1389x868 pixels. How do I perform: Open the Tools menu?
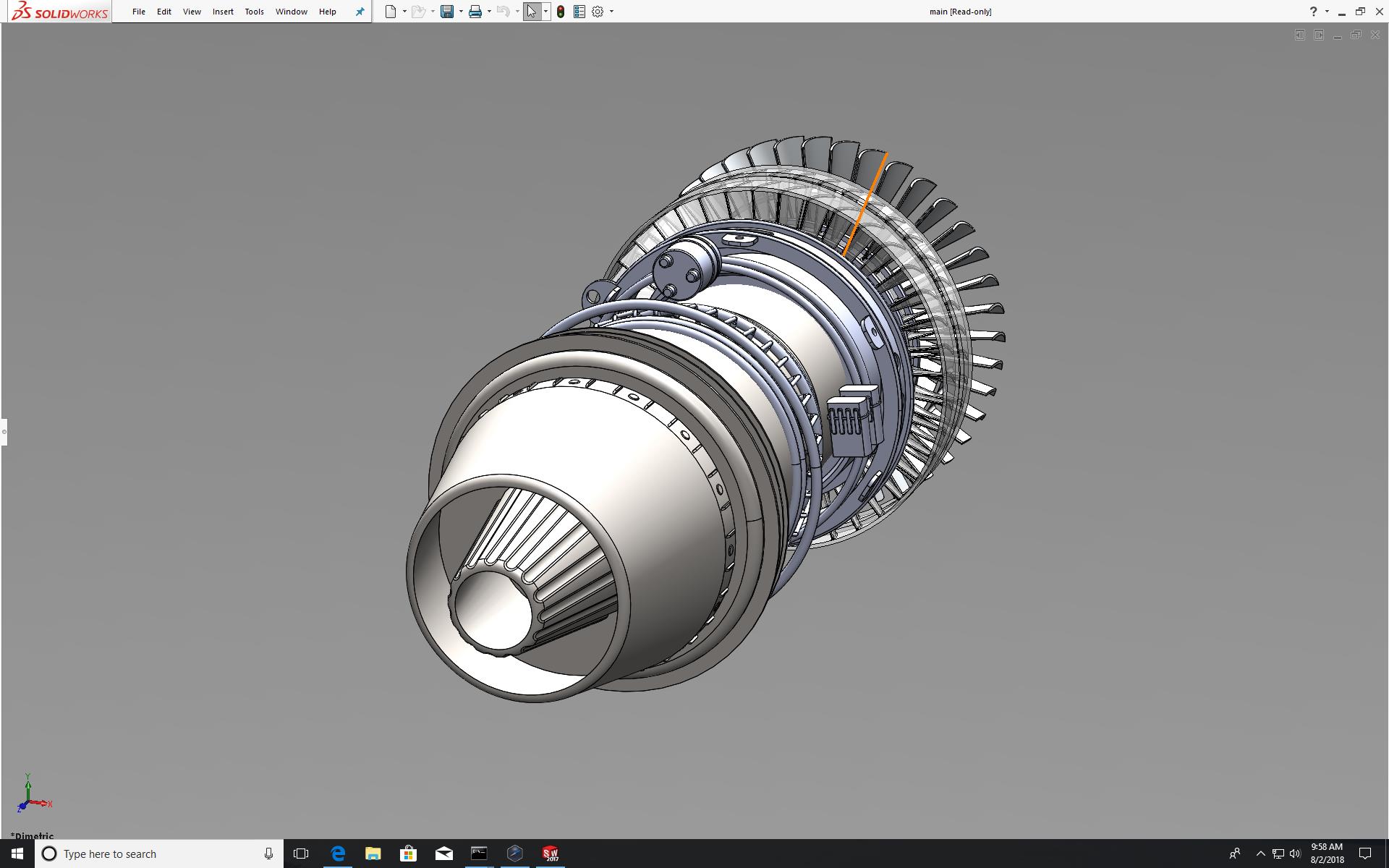point(254,12)
